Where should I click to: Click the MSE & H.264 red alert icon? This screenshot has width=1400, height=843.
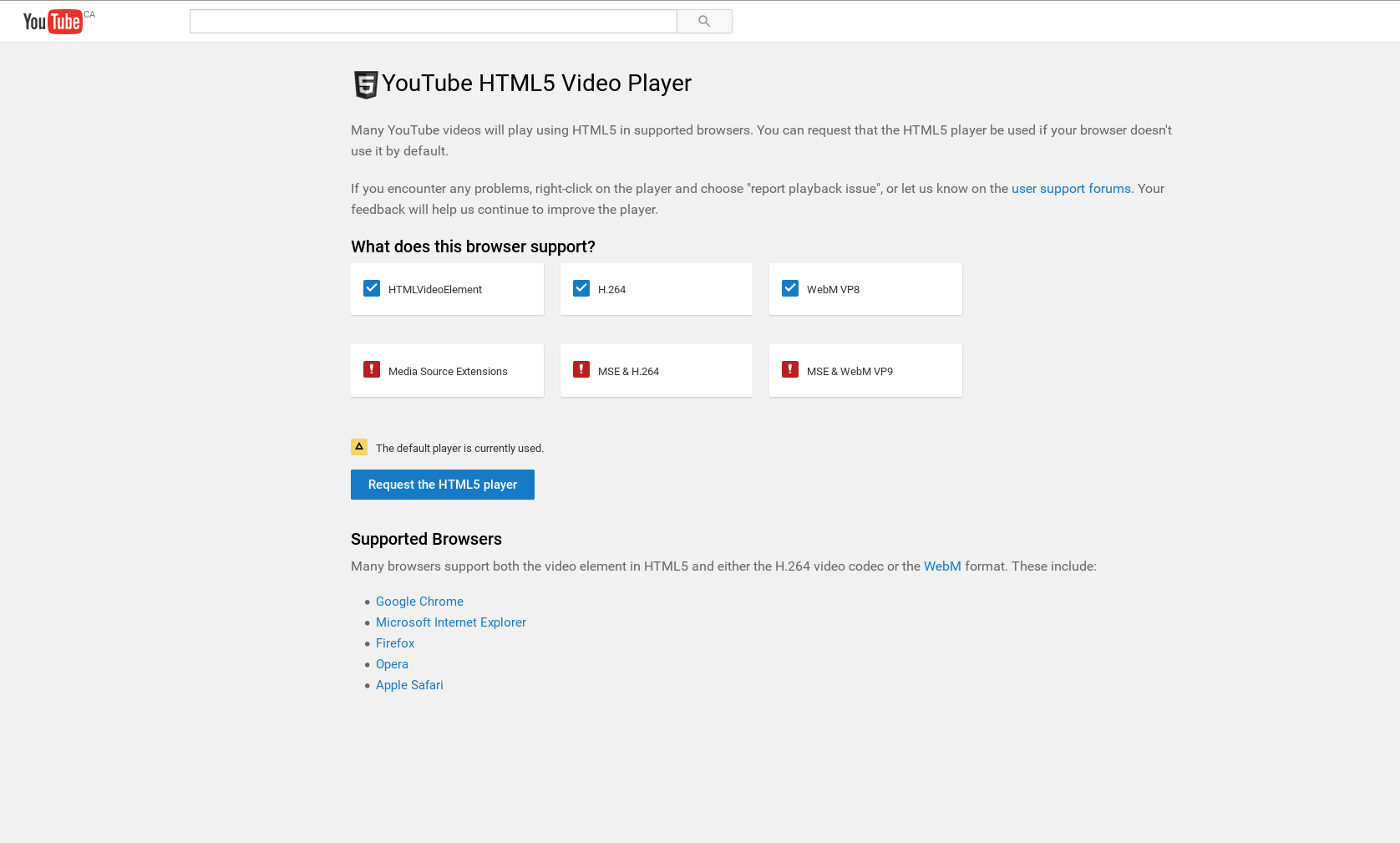pos(581,369)
